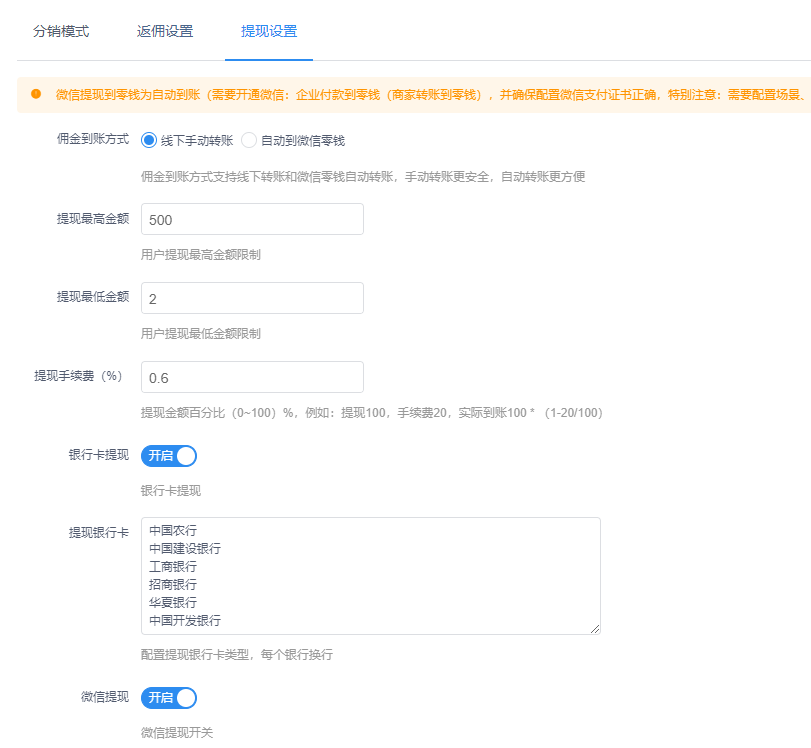Click the hint 配置提现银行卡类型

[236, 655]
